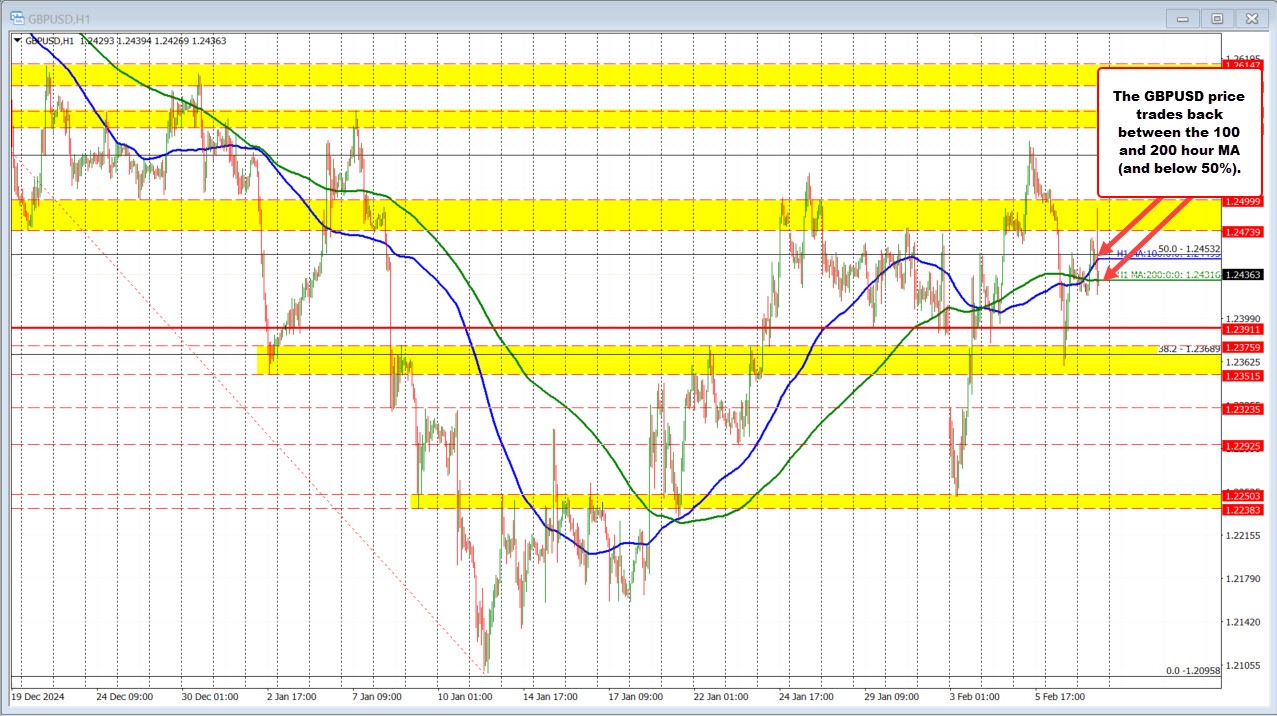Image resolution: width=1277 pixels, height=716 pixels.
Task: Click the red resistance label 1.24999
Action: coord(1244,203)
